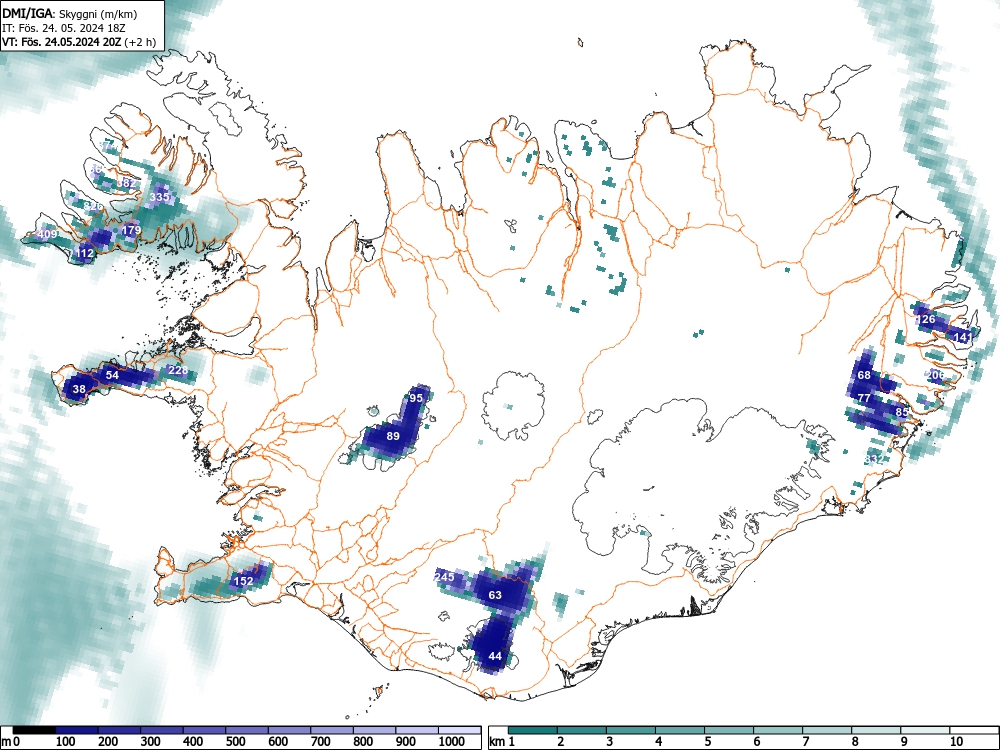Click the visibility value 112 on the map
Screen dimensions: 1000x750
(85, 253)
